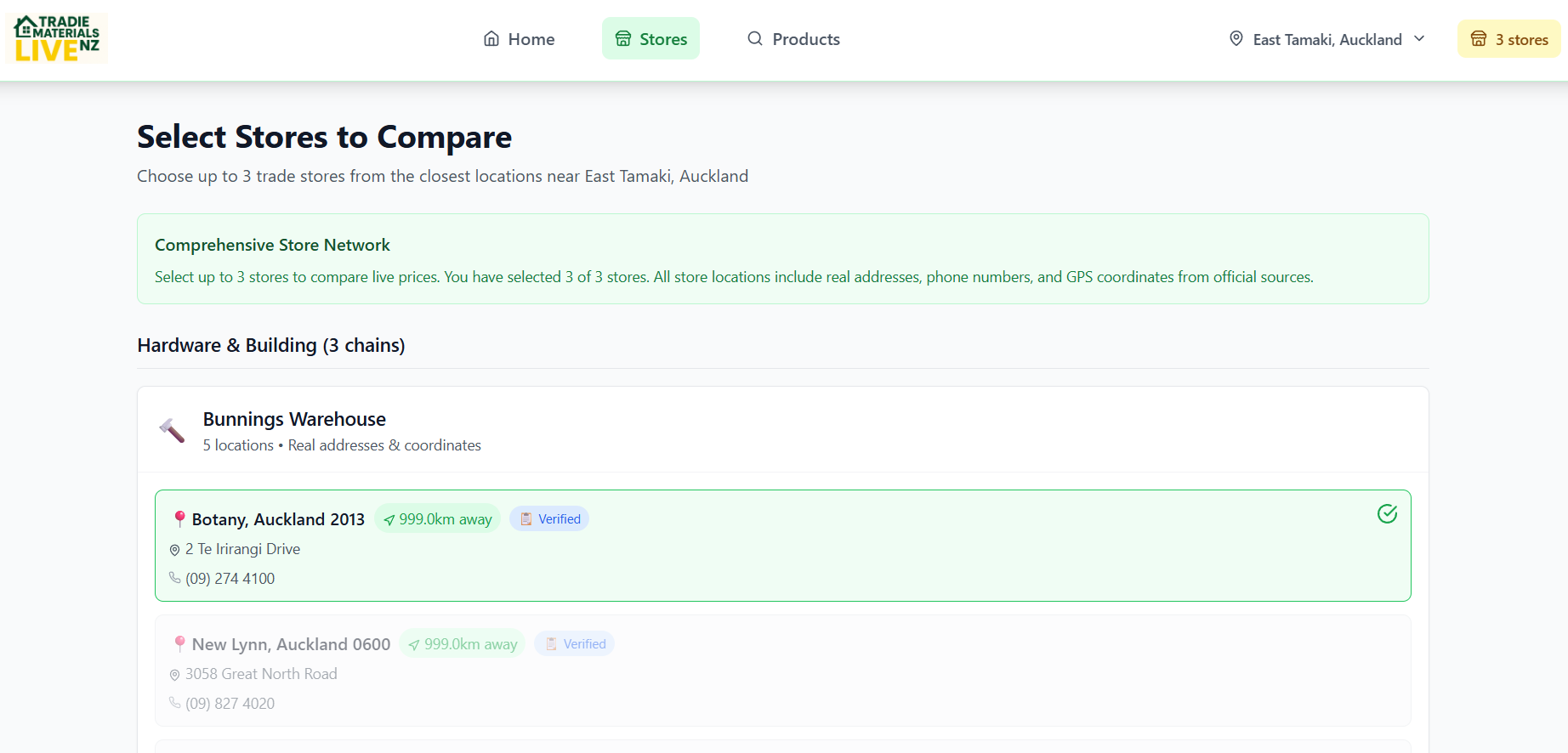Click the navigation arrow icon in New Lynn distance badge
1568x753 pixels.
click(414, 645)
